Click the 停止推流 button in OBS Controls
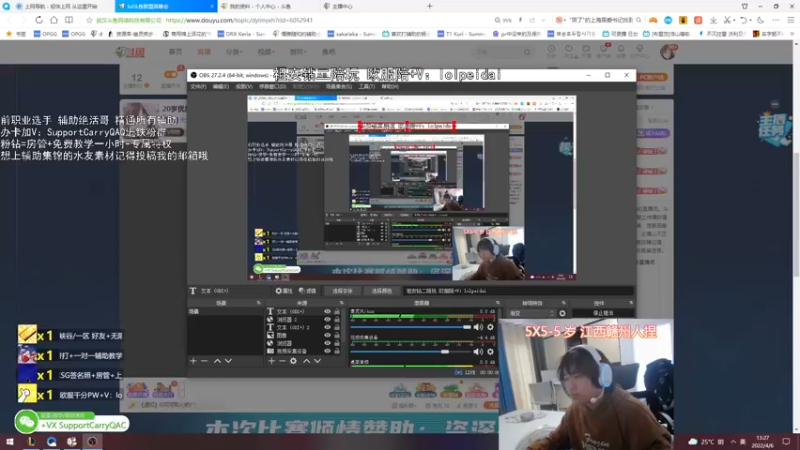 coord(603,313)
